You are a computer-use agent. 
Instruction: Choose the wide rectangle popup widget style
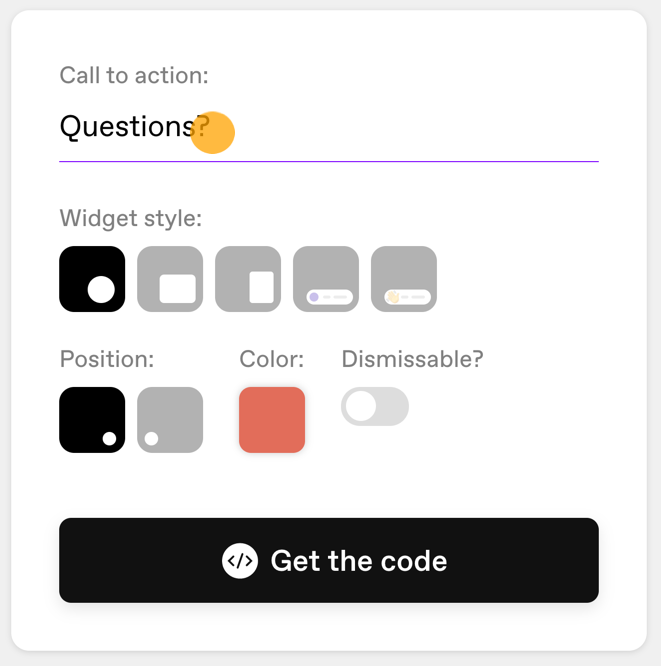(170, 279)
